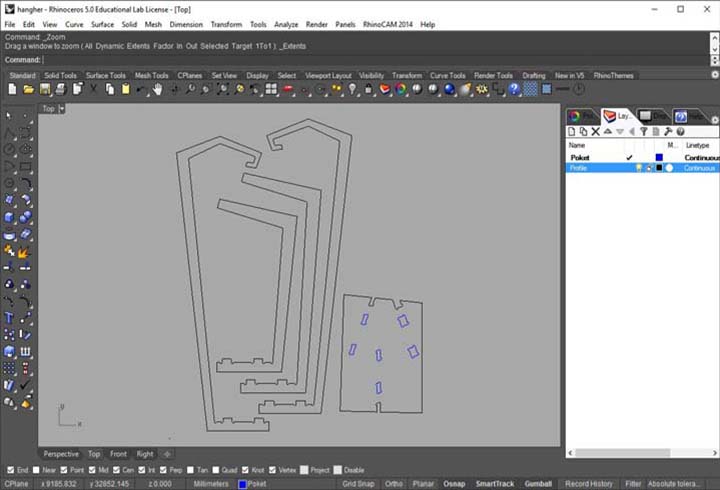Click the Box solid tool in sidebar
This screenshot has width=720, height=490.
9,217
